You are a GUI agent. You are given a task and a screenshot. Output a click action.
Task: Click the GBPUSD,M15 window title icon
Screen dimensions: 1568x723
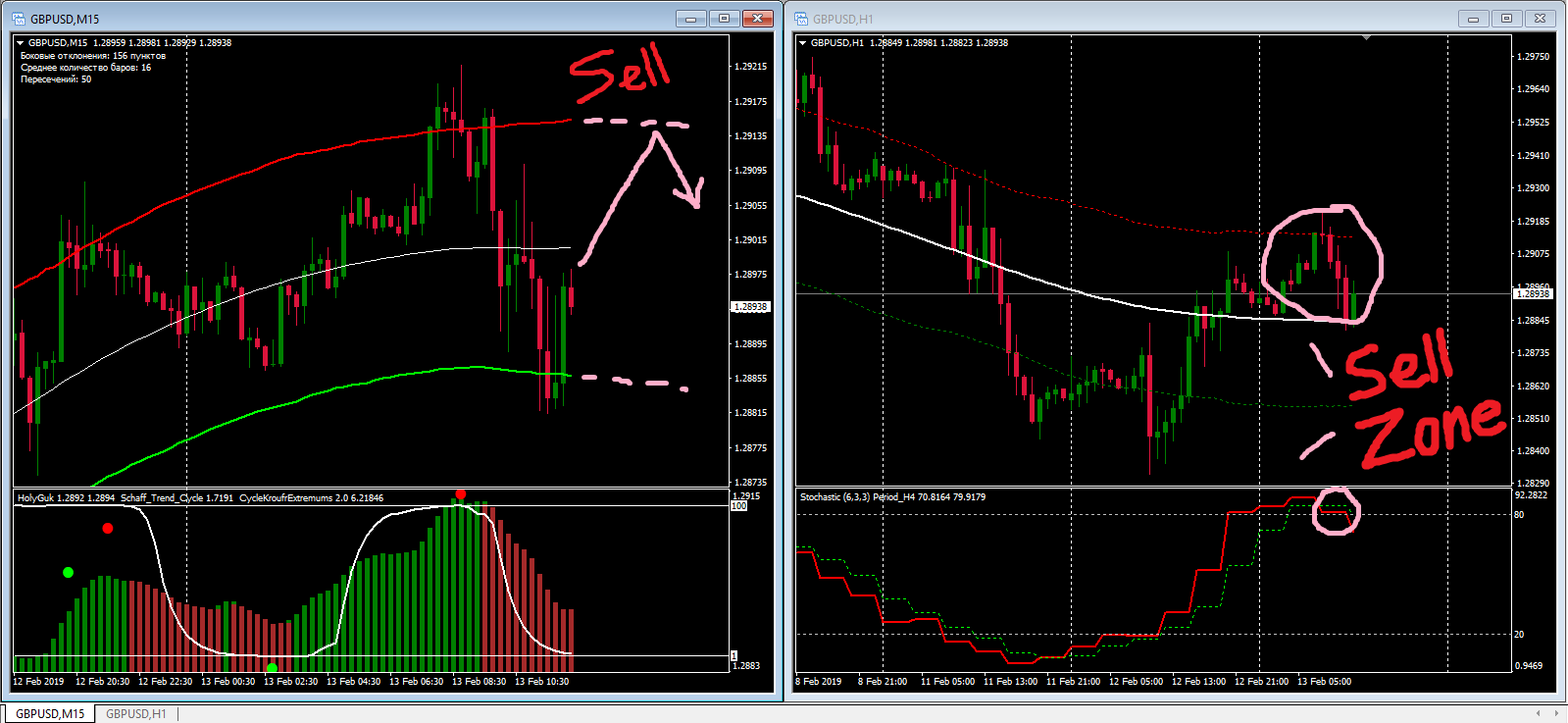coord(19,19)
